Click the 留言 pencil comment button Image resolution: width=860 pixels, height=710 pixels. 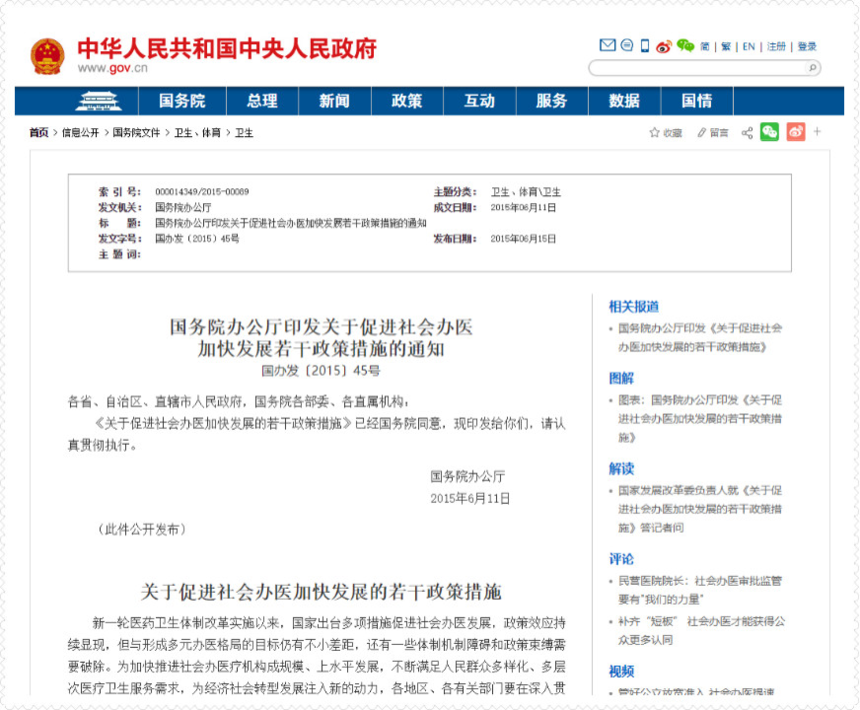click(713, 132)
